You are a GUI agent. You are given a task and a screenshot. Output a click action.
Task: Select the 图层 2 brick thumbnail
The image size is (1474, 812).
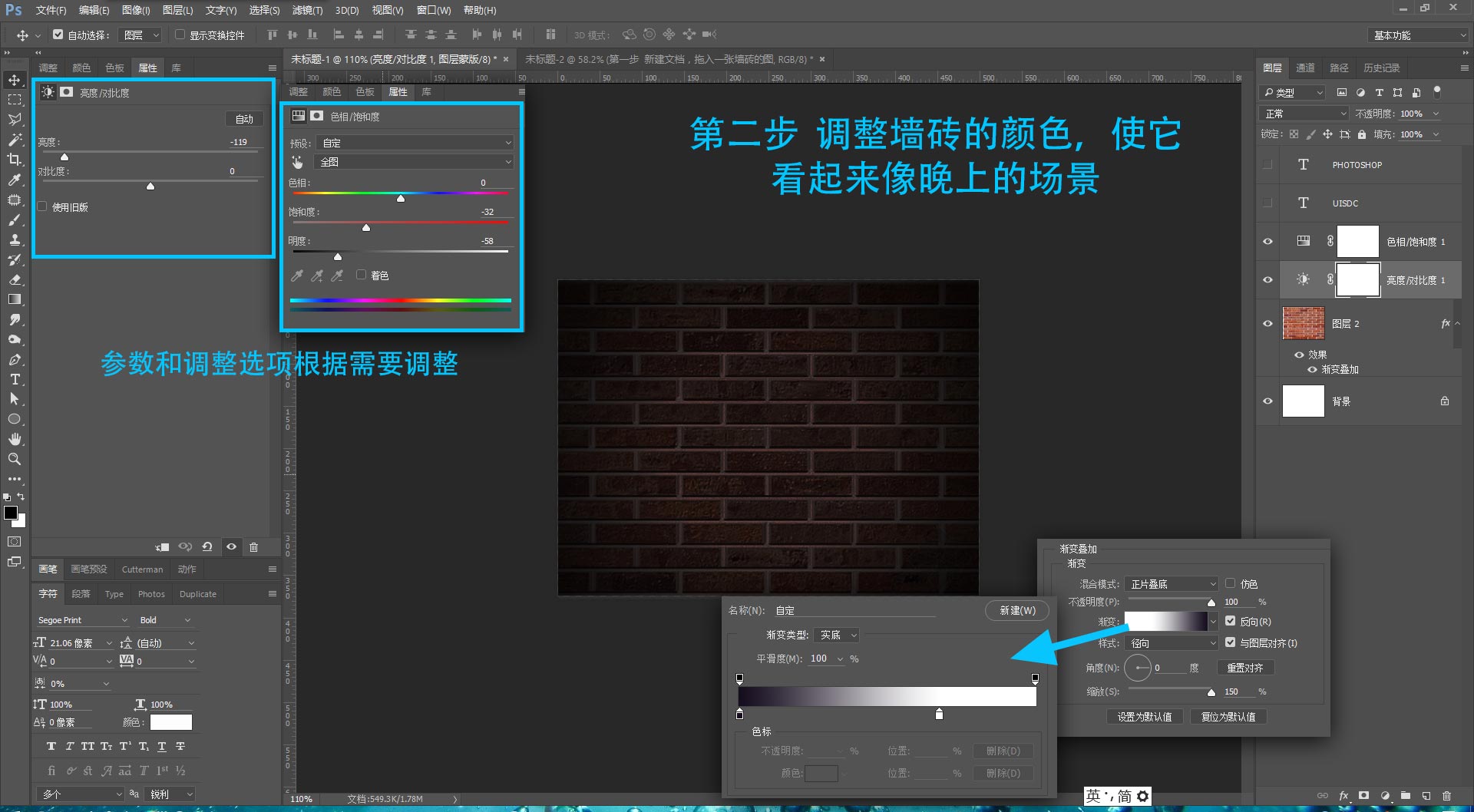(x=1303, y=323)
